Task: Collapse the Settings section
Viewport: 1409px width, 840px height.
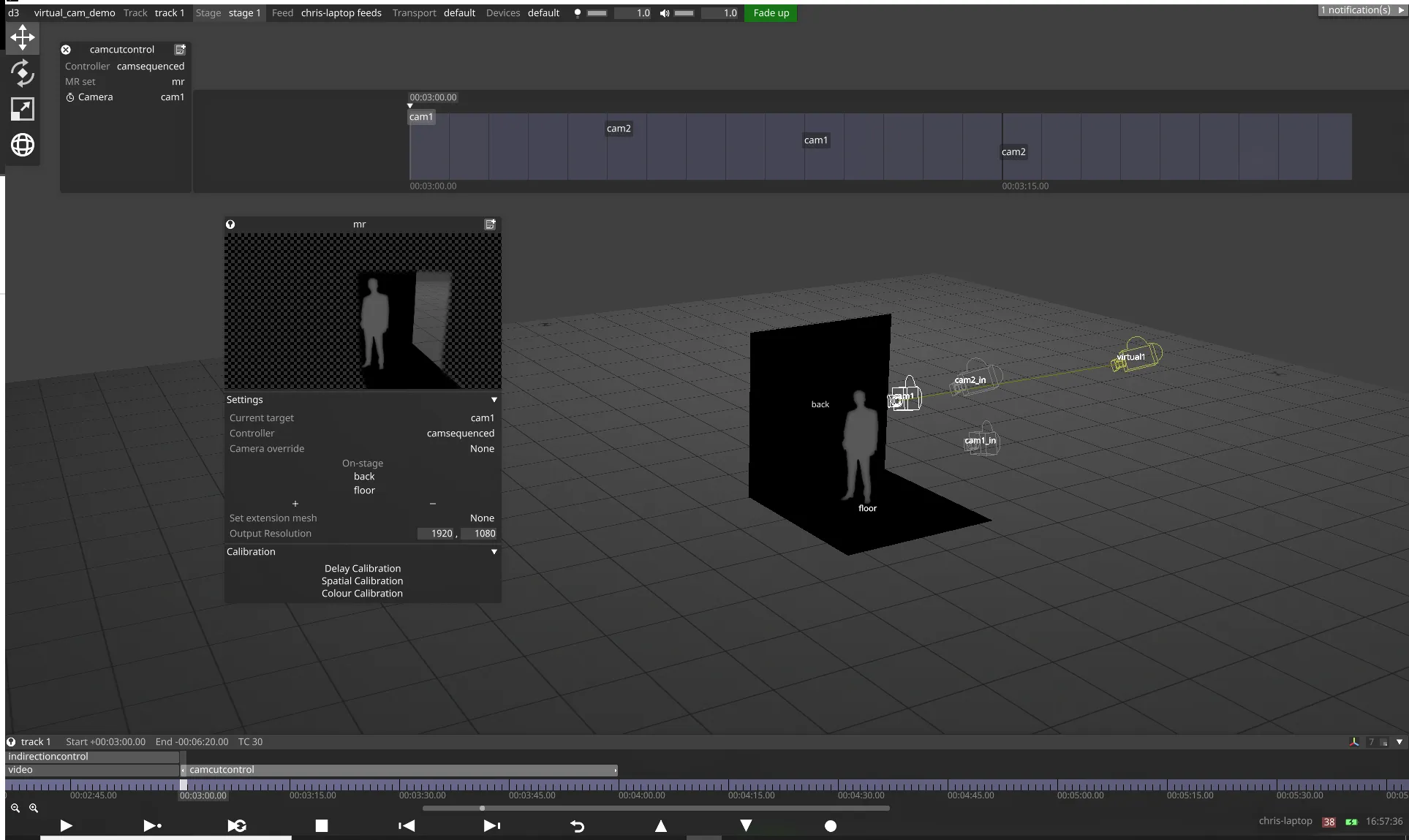Action: tap(494, 400)
